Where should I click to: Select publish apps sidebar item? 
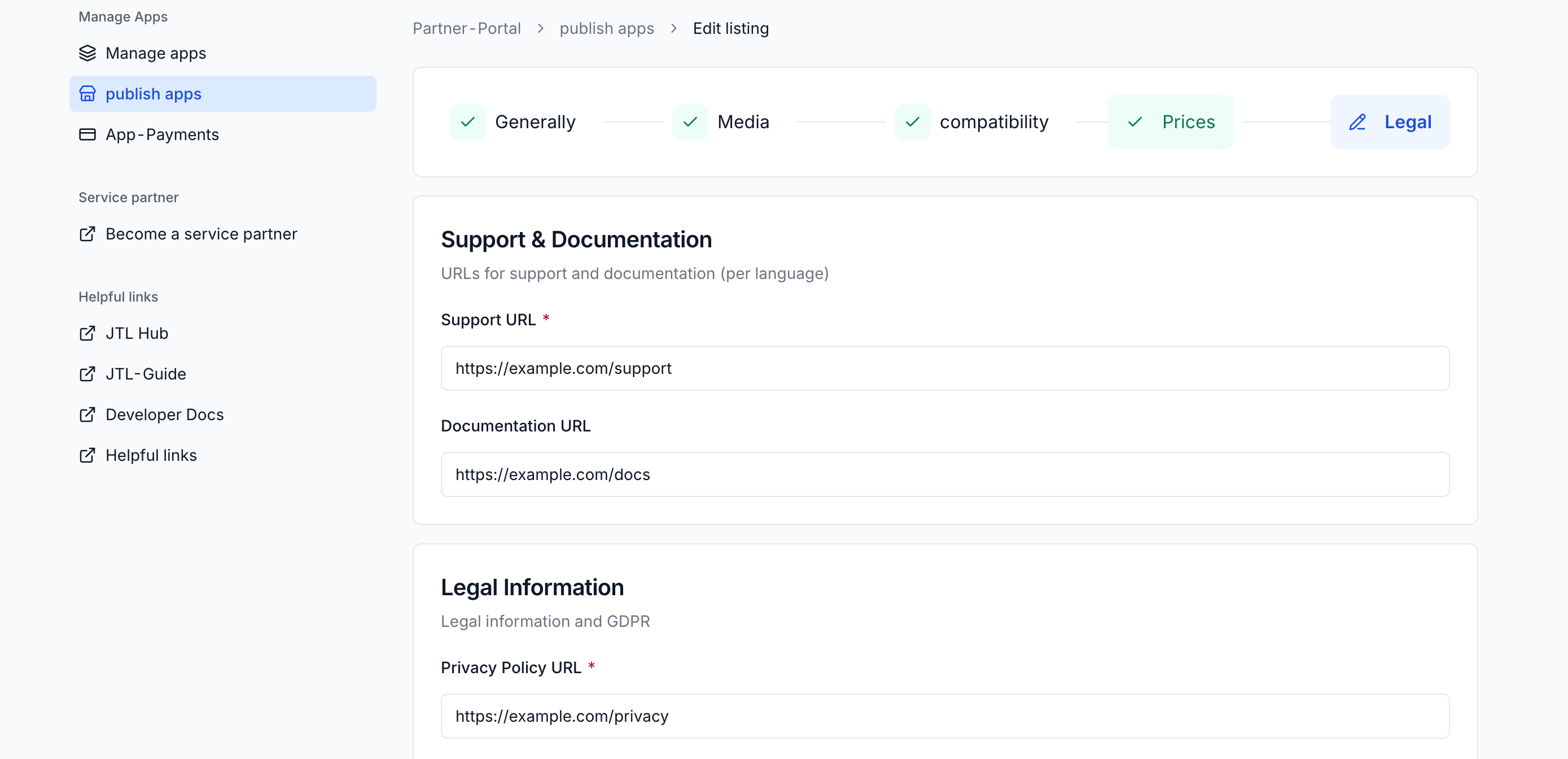click(223, 94)
